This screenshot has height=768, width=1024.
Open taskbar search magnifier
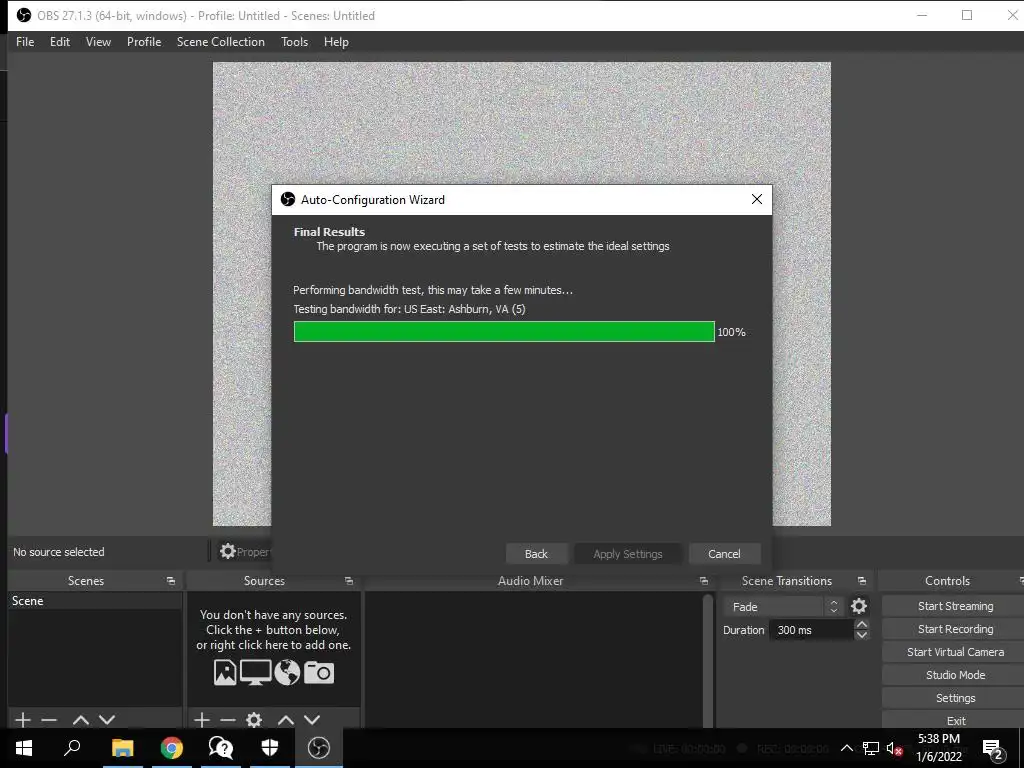click(x=72, y=748)
